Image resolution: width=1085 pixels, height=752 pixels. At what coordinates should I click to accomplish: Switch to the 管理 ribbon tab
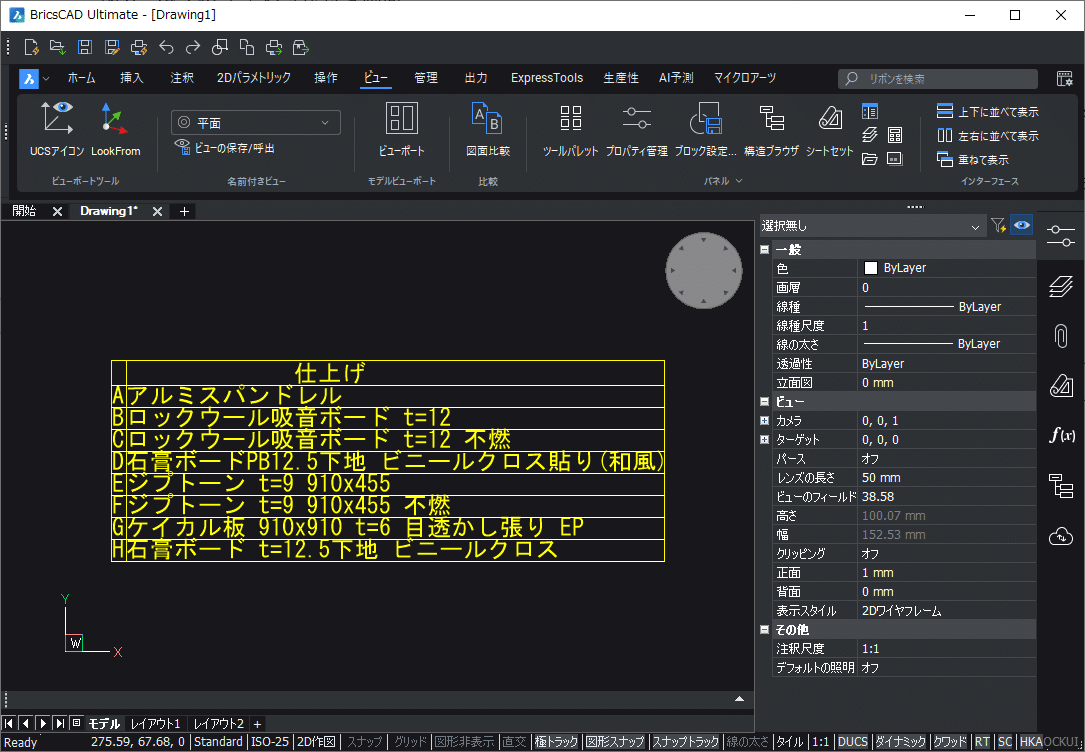[x=426, y=77]
